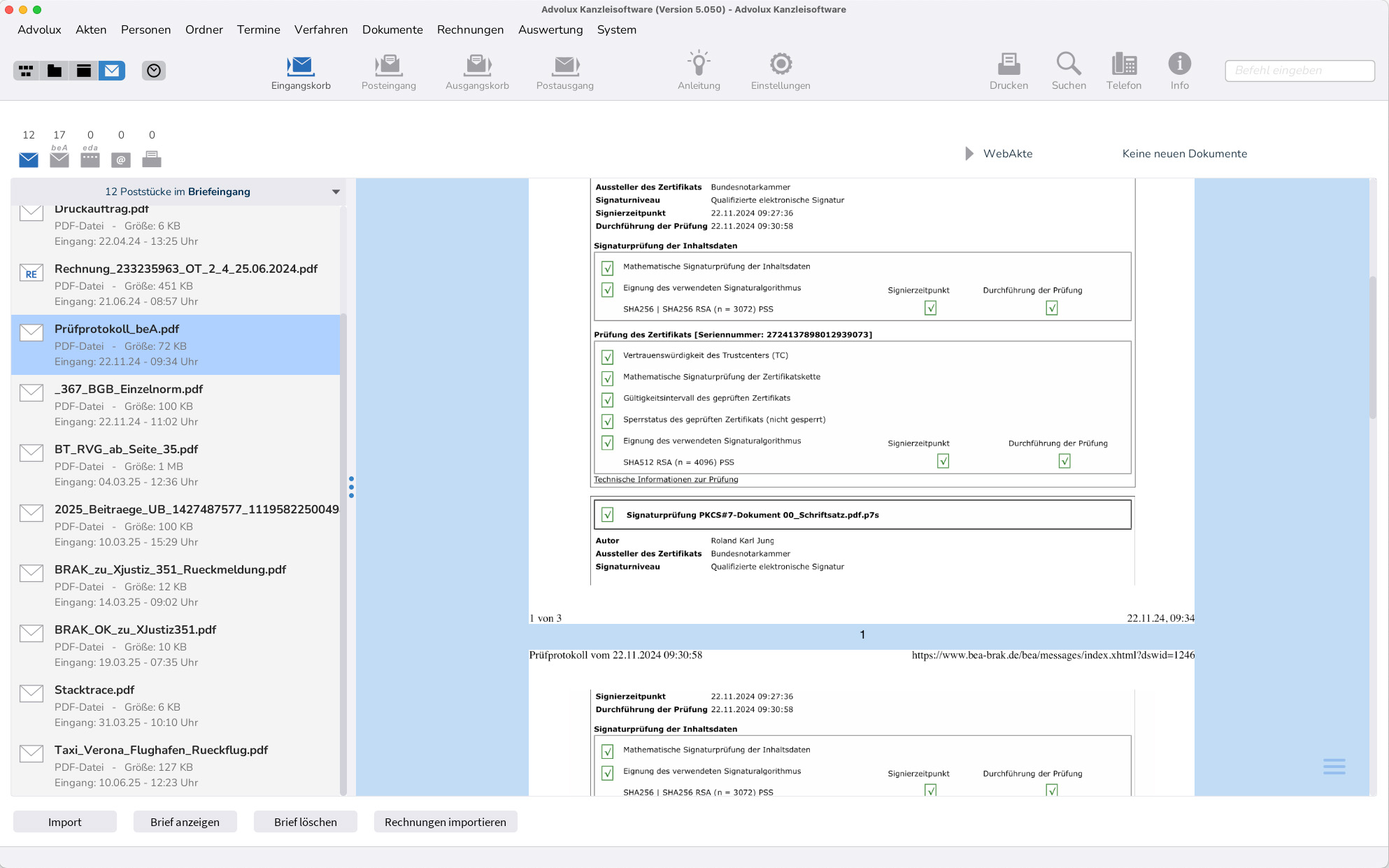Viewport: 1389px width, 868px height.
Task: Open Einstellungen gear icon
Action: tap(781, 70)
